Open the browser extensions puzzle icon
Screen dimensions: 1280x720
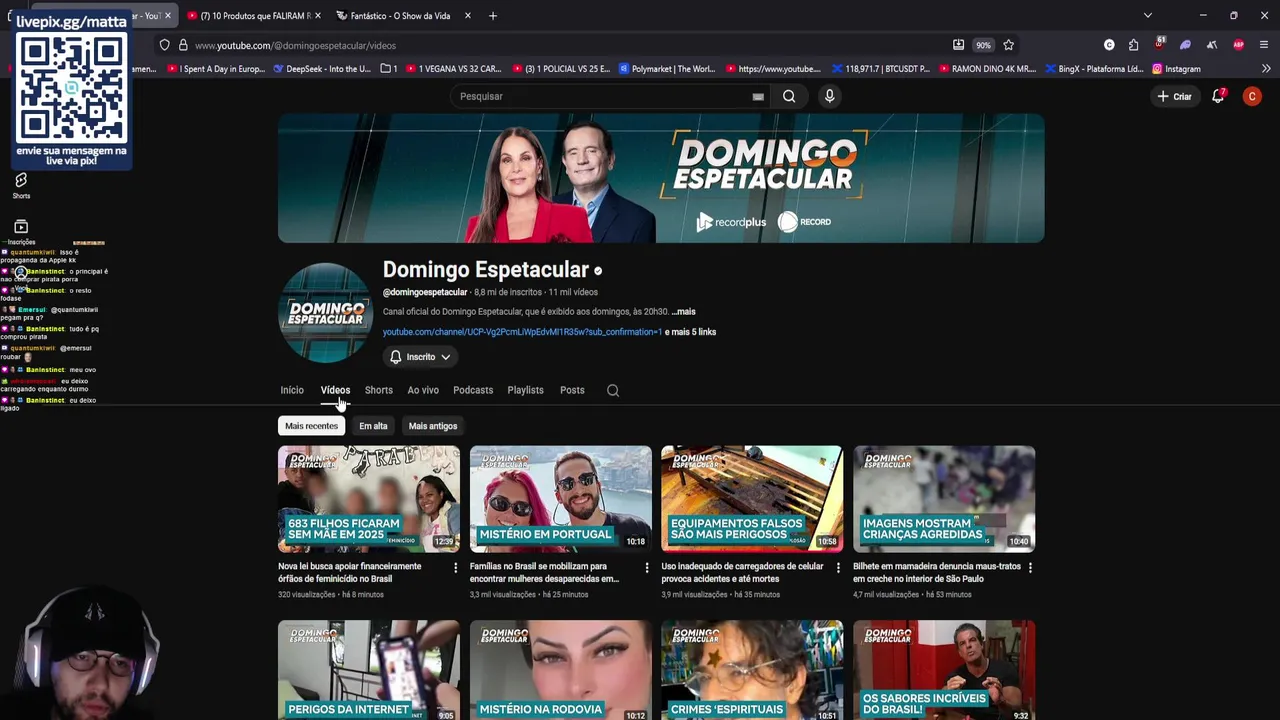point(1133,45)
